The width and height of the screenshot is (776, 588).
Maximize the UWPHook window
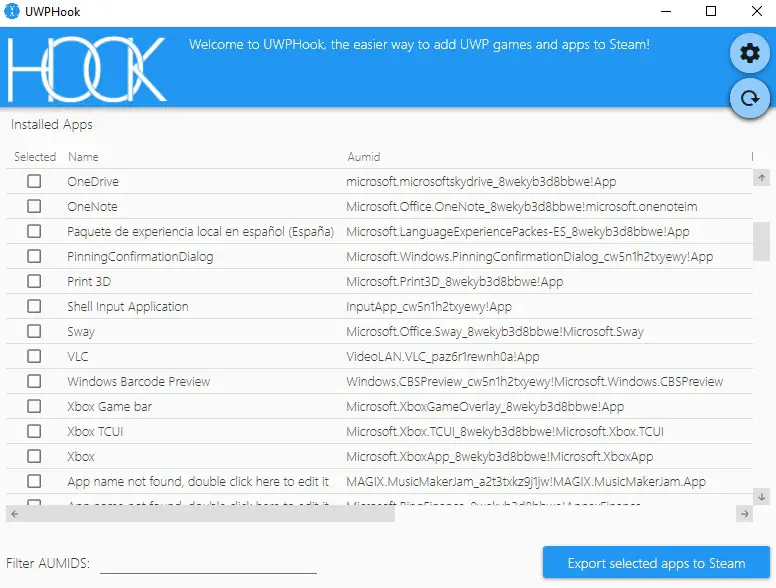tap(711, 11)
